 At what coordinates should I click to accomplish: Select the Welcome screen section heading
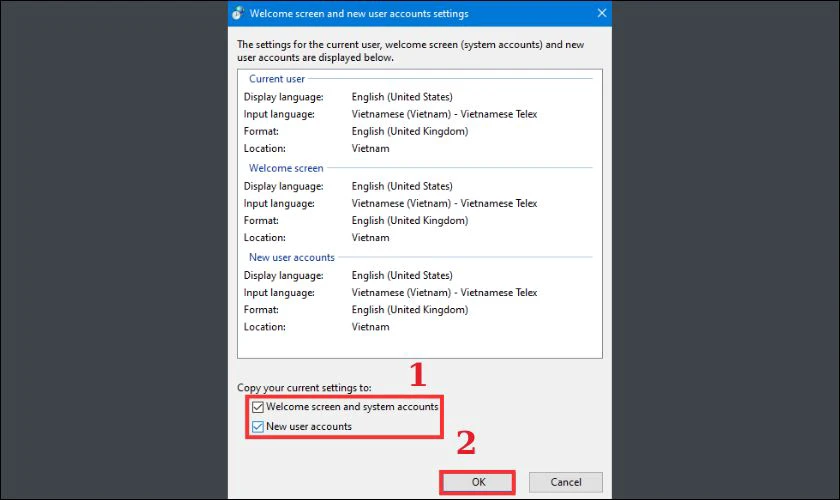pyautogui.click(x=286, y=168)
